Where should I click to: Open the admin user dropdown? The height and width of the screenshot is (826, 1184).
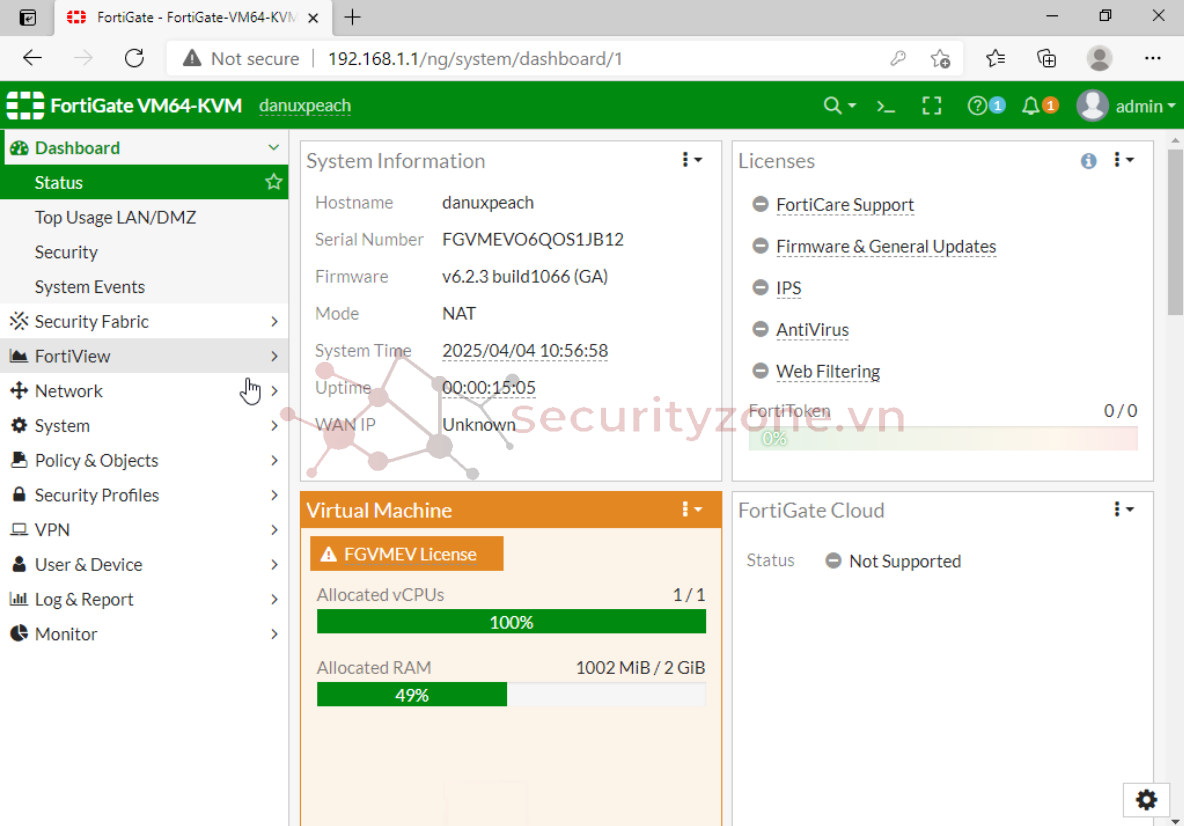click(x=1126, y=106)
